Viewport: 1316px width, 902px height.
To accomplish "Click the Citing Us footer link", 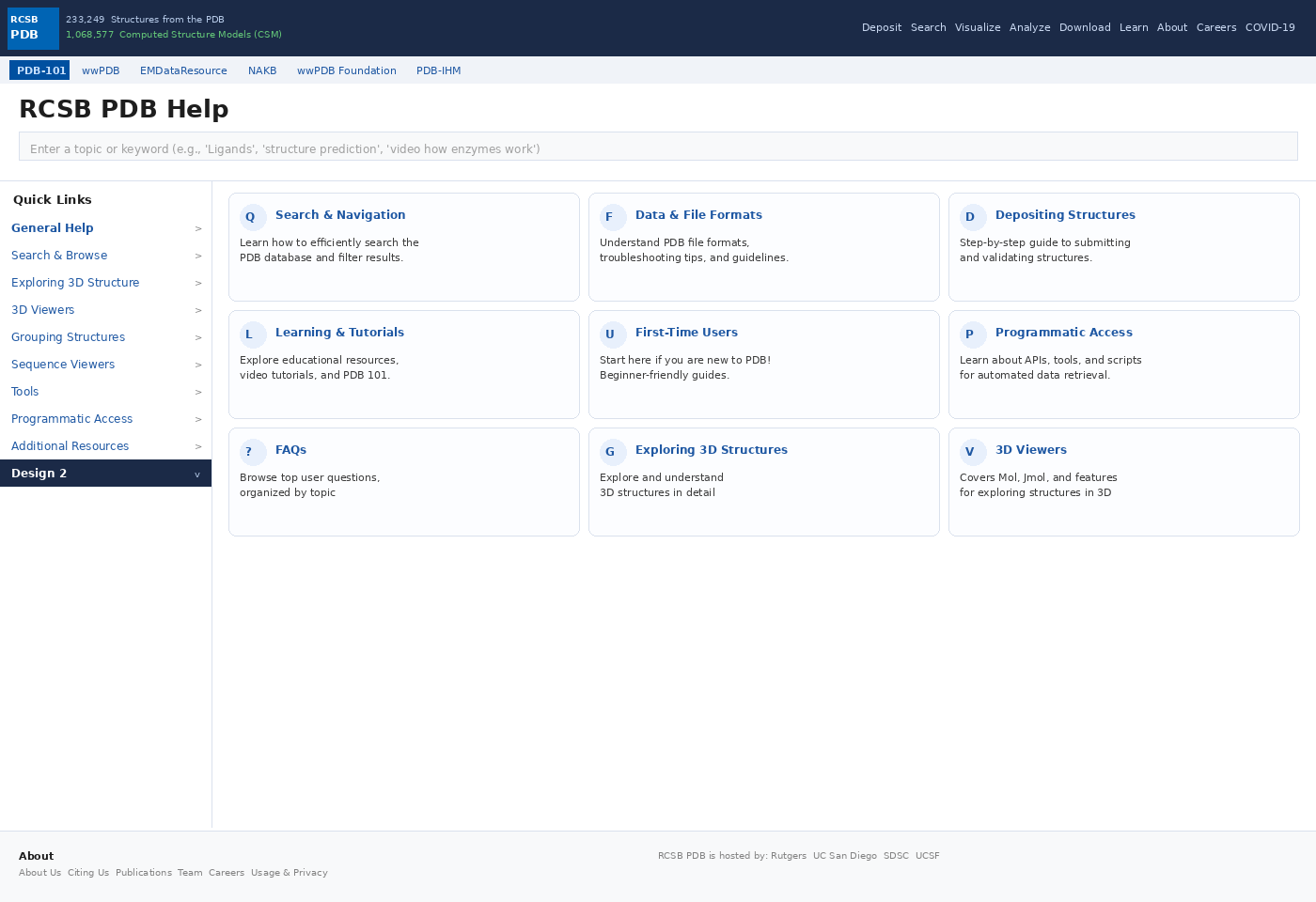I will click(87, 873).
